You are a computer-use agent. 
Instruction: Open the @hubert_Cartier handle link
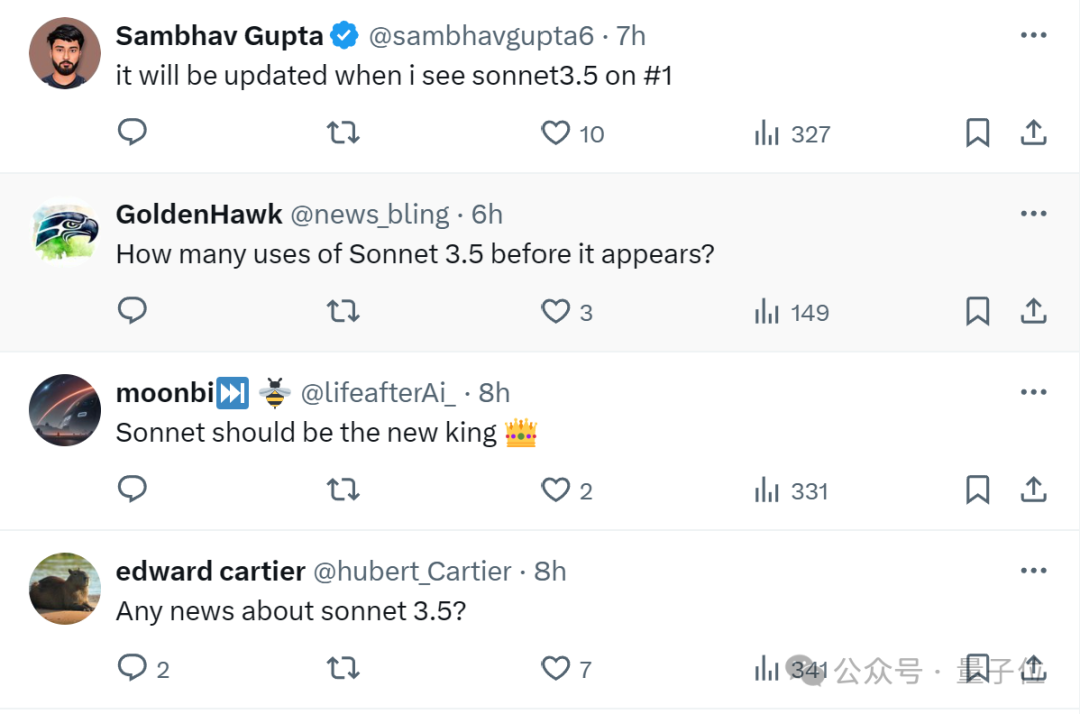(x=413, y=571)
